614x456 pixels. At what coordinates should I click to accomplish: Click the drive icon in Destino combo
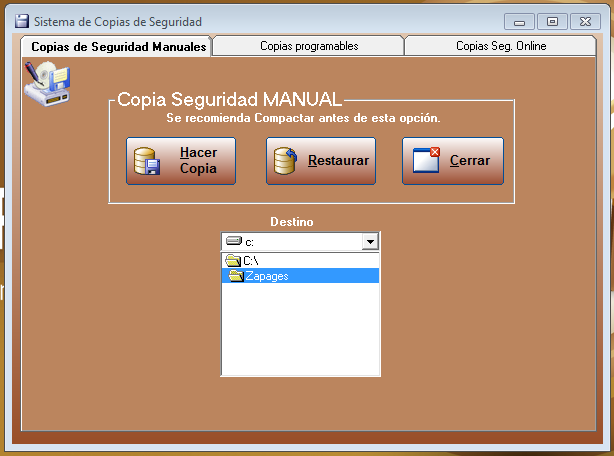(234, 241)
